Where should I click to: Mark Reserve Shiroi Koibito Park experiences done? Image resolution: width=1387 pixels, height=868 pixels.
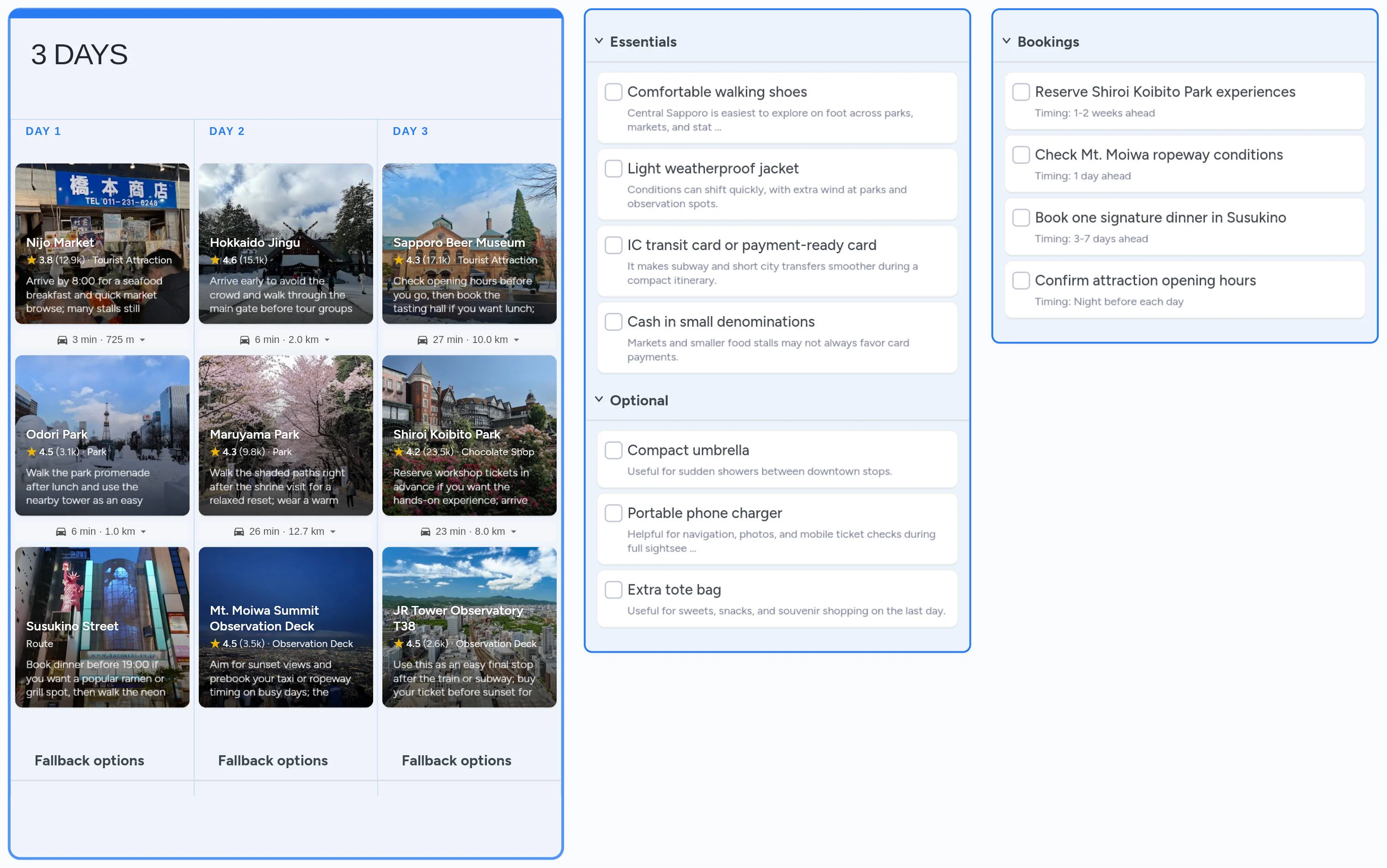(x=1020, y=92)
